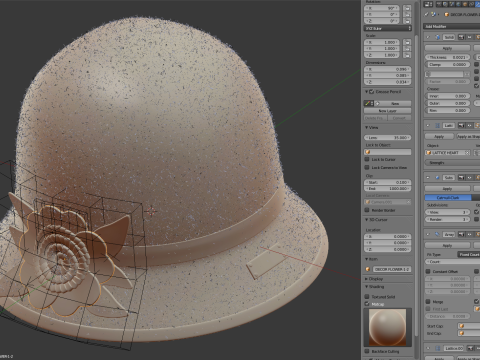Toggle Lattice.00 modifier render camera icon
This screenshot has height=360, width=480.
470,348
